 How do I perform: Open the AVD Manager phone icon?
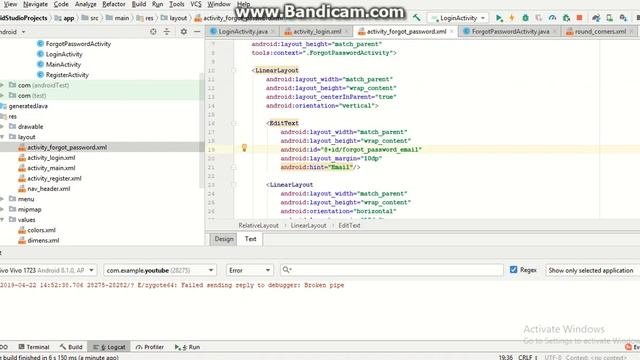(x=609, y=18)
